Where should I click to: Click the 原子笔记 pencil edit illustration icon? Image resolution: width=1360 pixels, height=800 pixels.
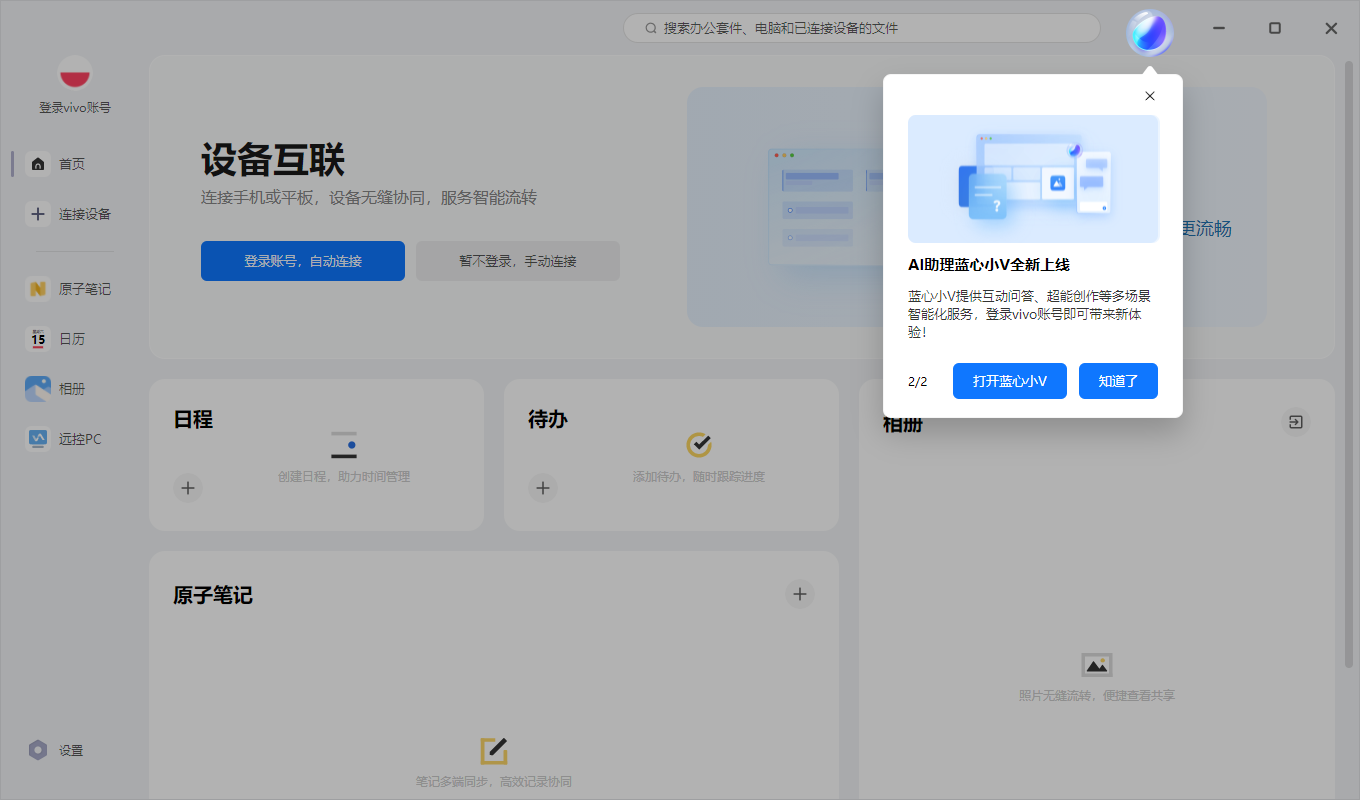click(x=494, y=751)
